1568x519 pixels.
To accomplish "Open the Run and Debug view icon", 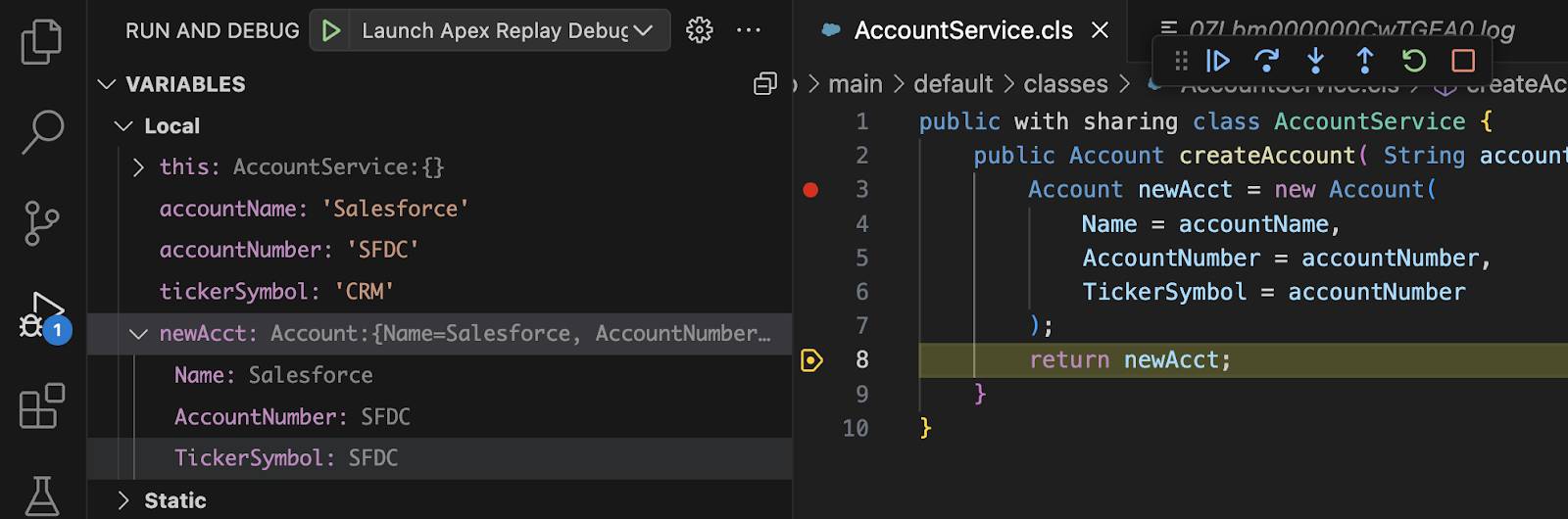I will (x=43, y=316).
